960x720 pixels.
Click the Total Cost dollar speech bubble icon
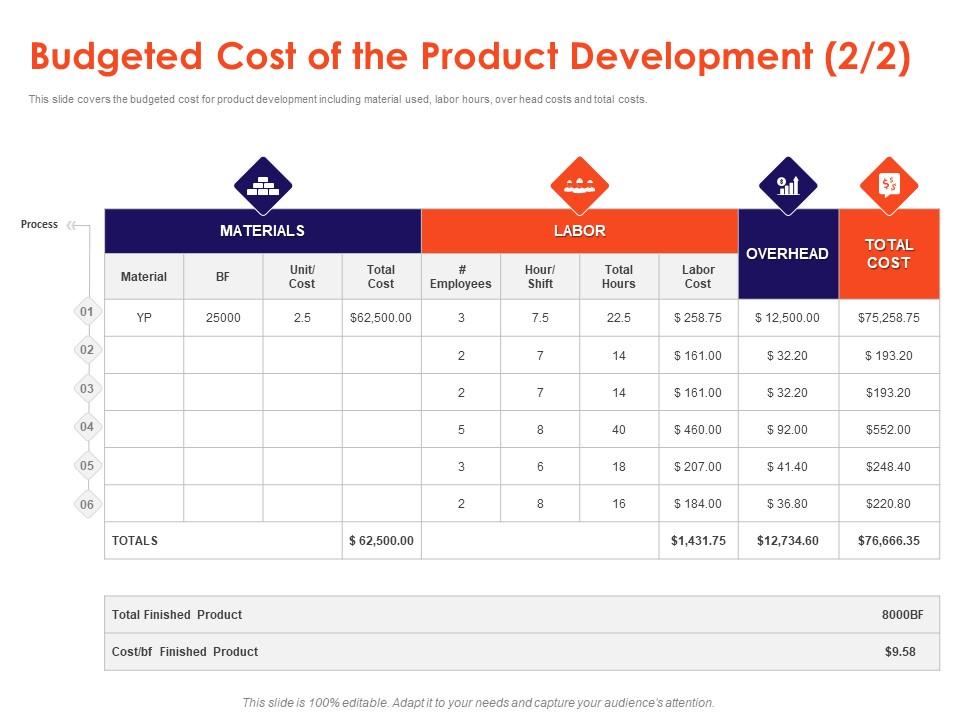click(x=889, y=186)
